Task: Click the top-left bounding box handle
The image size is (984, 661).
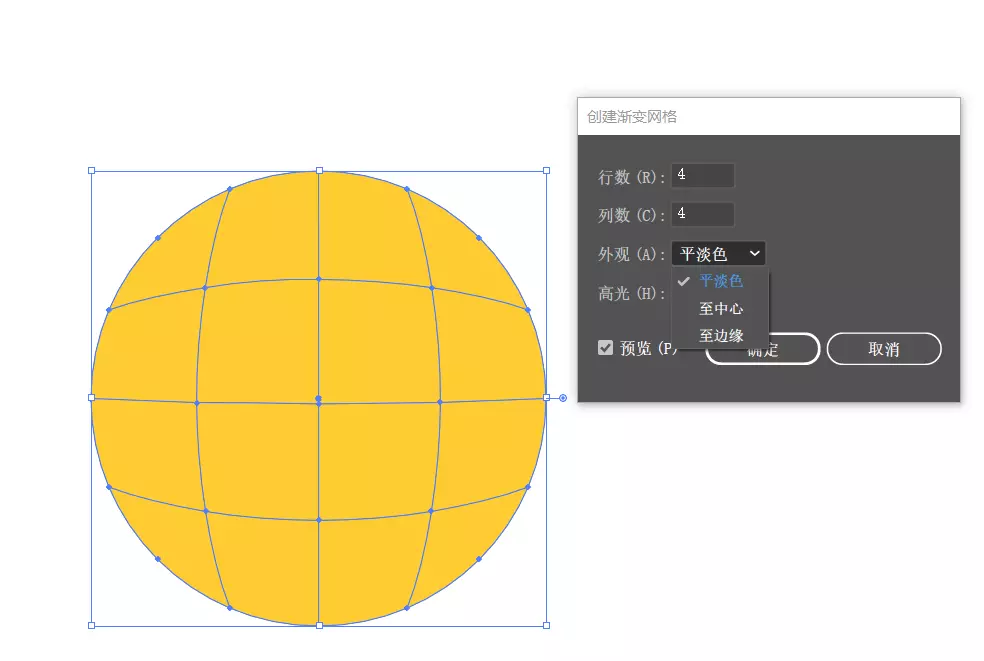Action: click(92, 171)
